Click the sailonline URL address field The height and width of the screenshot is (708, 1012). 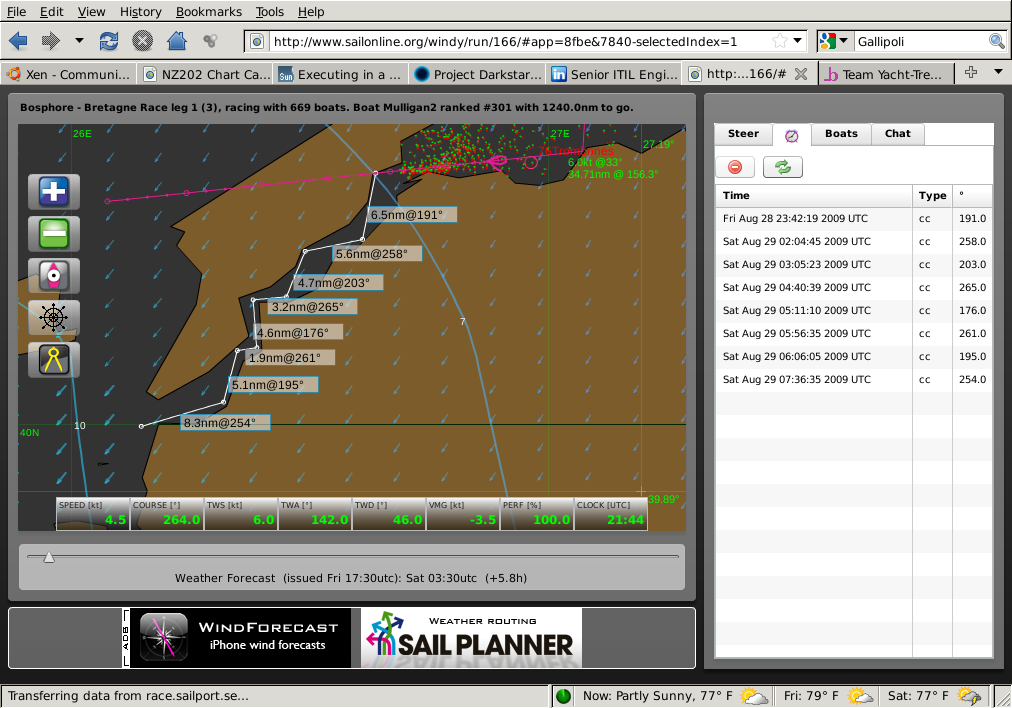click(520, 41)
